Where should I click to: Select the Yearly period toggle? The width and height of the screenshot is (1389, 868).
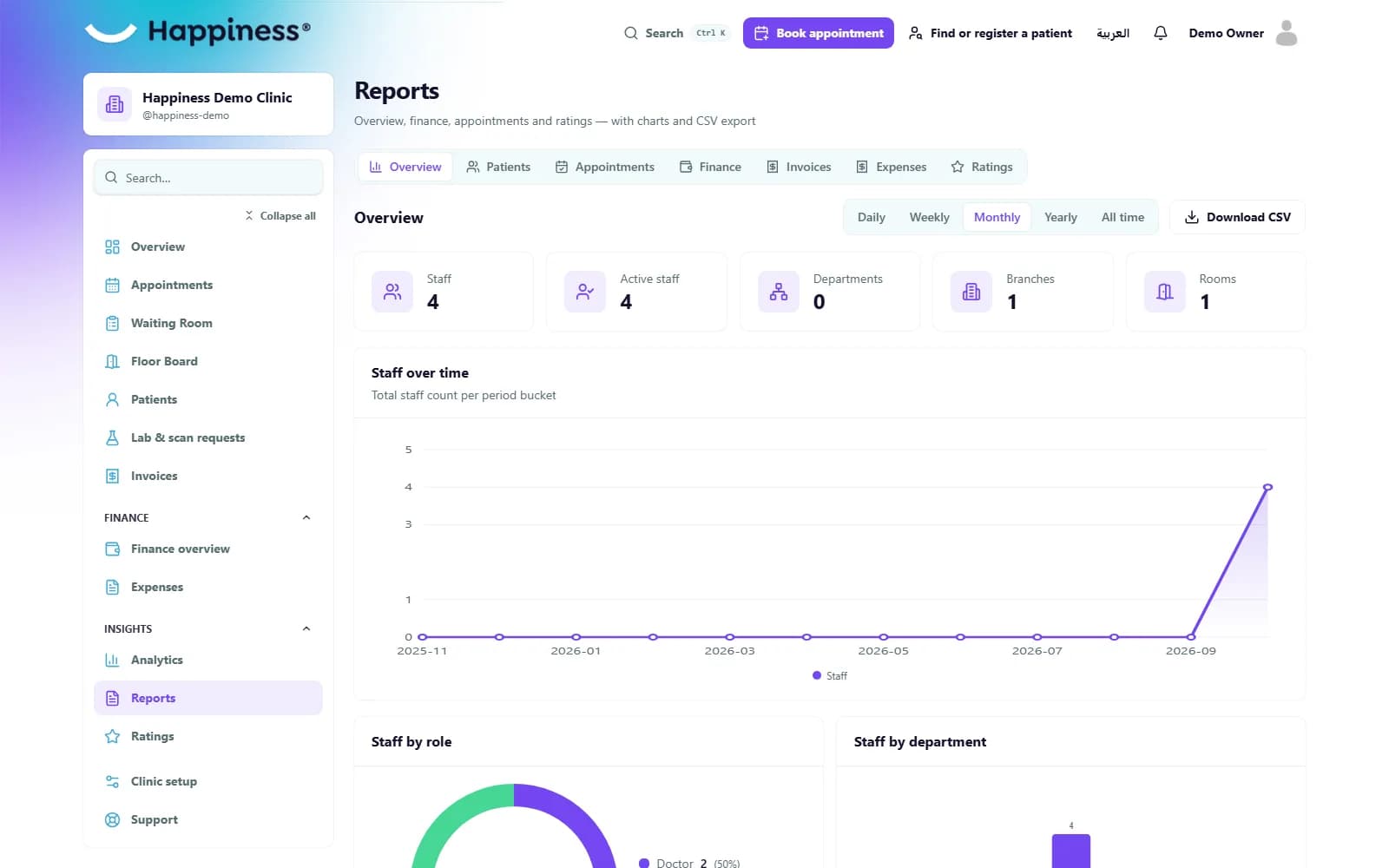(1060, 217)
